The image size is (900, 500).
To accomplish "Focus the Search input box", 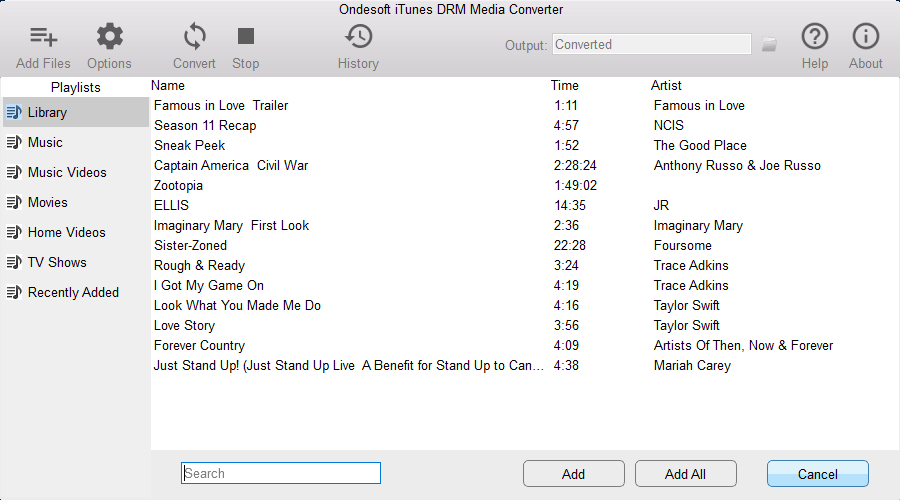I will (281, 473).
